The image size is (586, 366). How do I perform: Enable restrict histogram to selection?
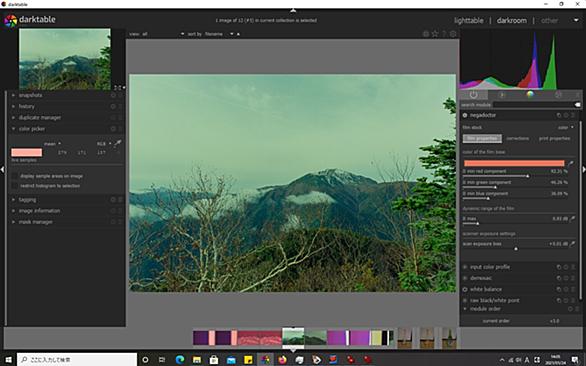[x=15, y=186]
